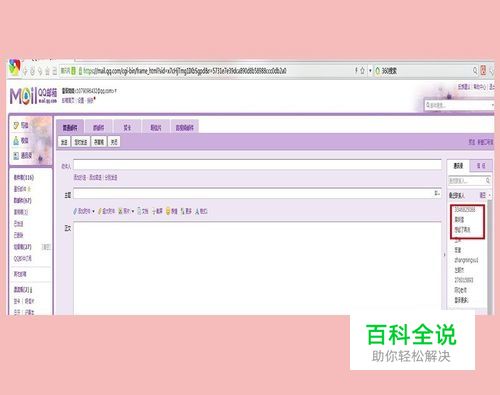This screenshot has height=395, width=500.
Task: Switch to contacts tab in right panel
Action: [458, 166]
